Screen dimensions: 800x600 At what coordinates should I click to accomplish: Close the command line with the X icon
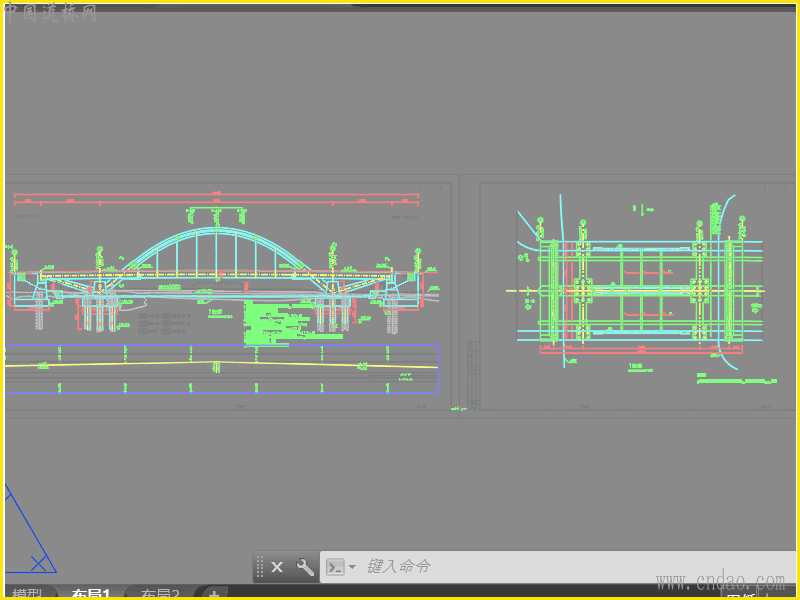point(277,567)
